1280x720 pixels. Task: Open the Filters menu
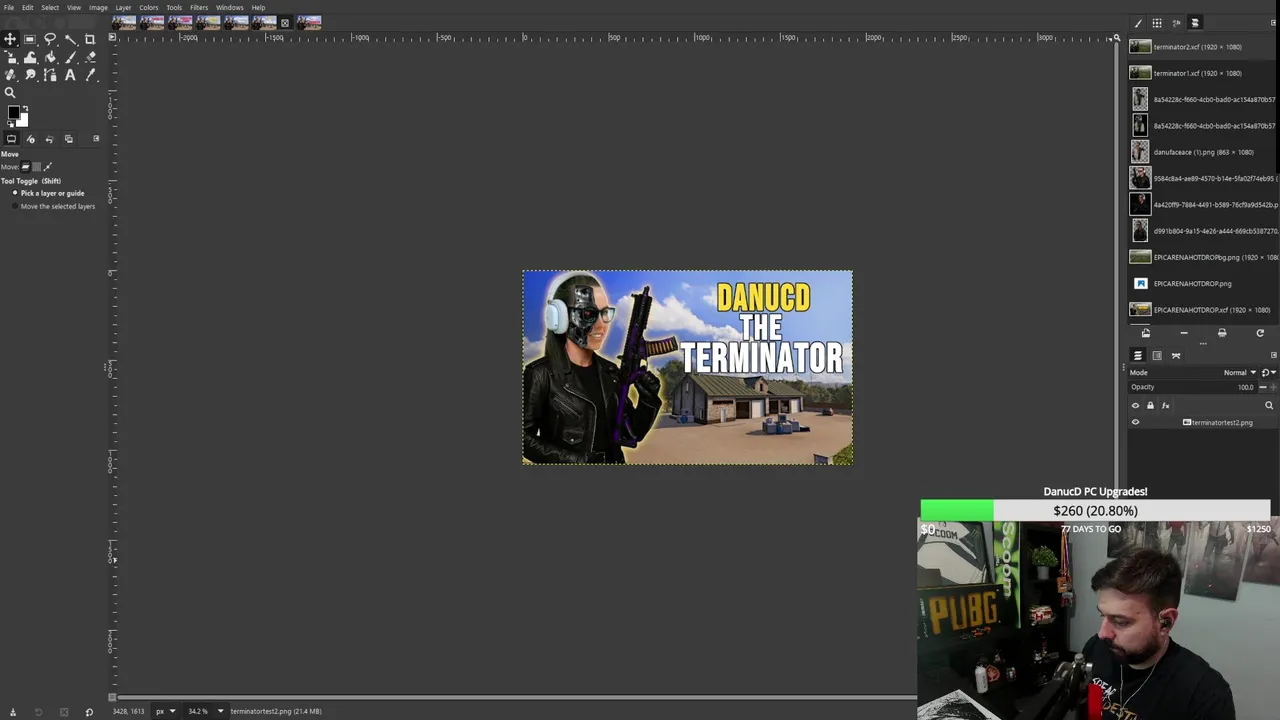199,7
